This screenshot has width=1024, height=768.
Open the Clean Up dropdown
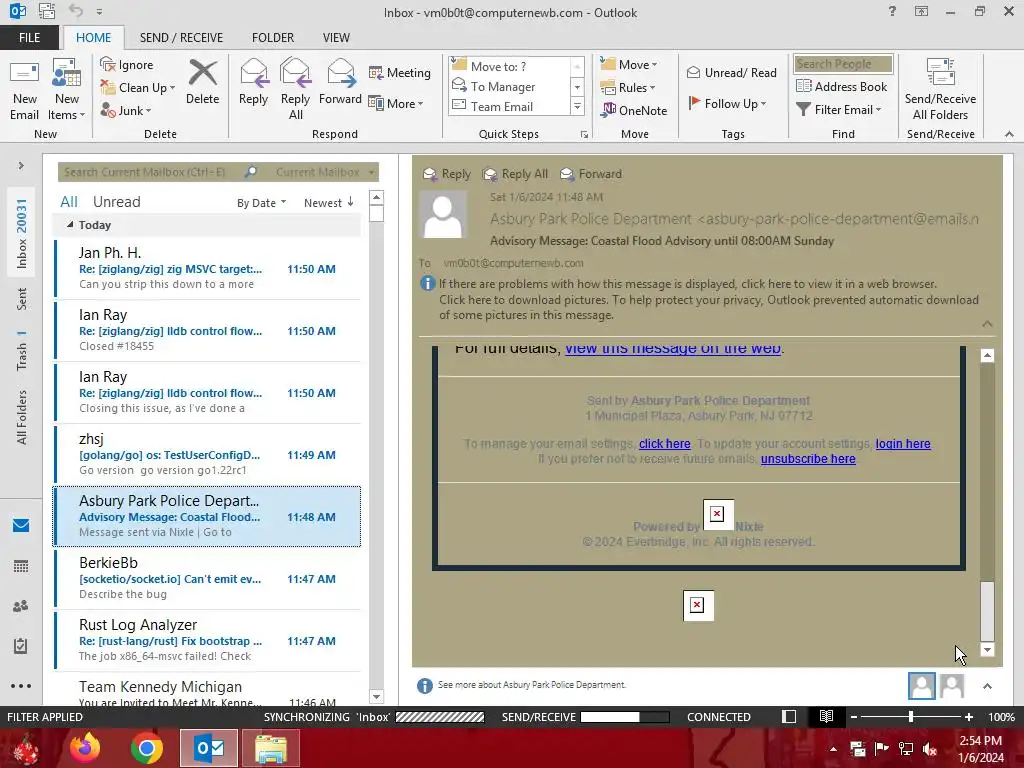(x=138, y=88)
